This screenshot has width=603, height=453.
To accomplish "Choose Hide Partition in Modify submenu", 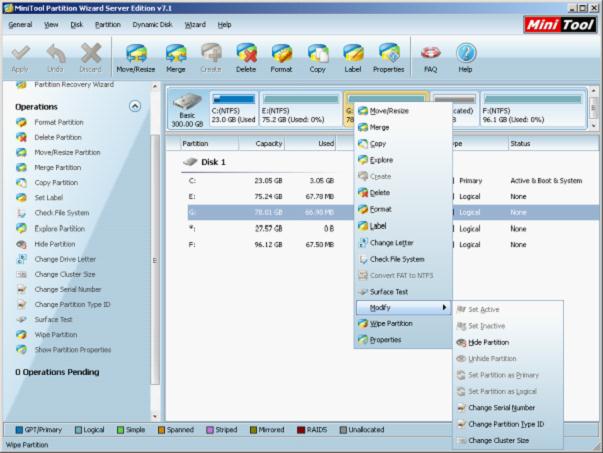I will pyautogui.click(x=508, y=342).
